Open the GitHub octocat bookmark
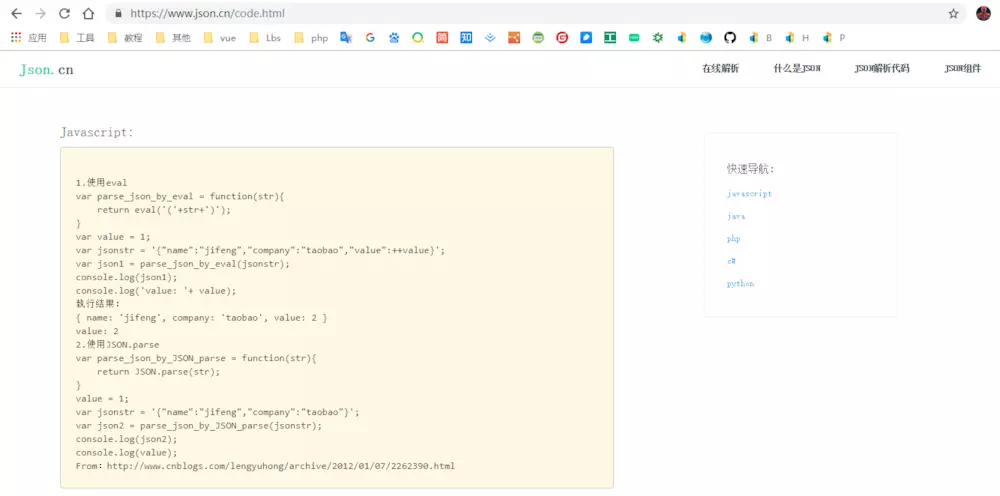This screenshot has width=1000, height=496. 730,38
